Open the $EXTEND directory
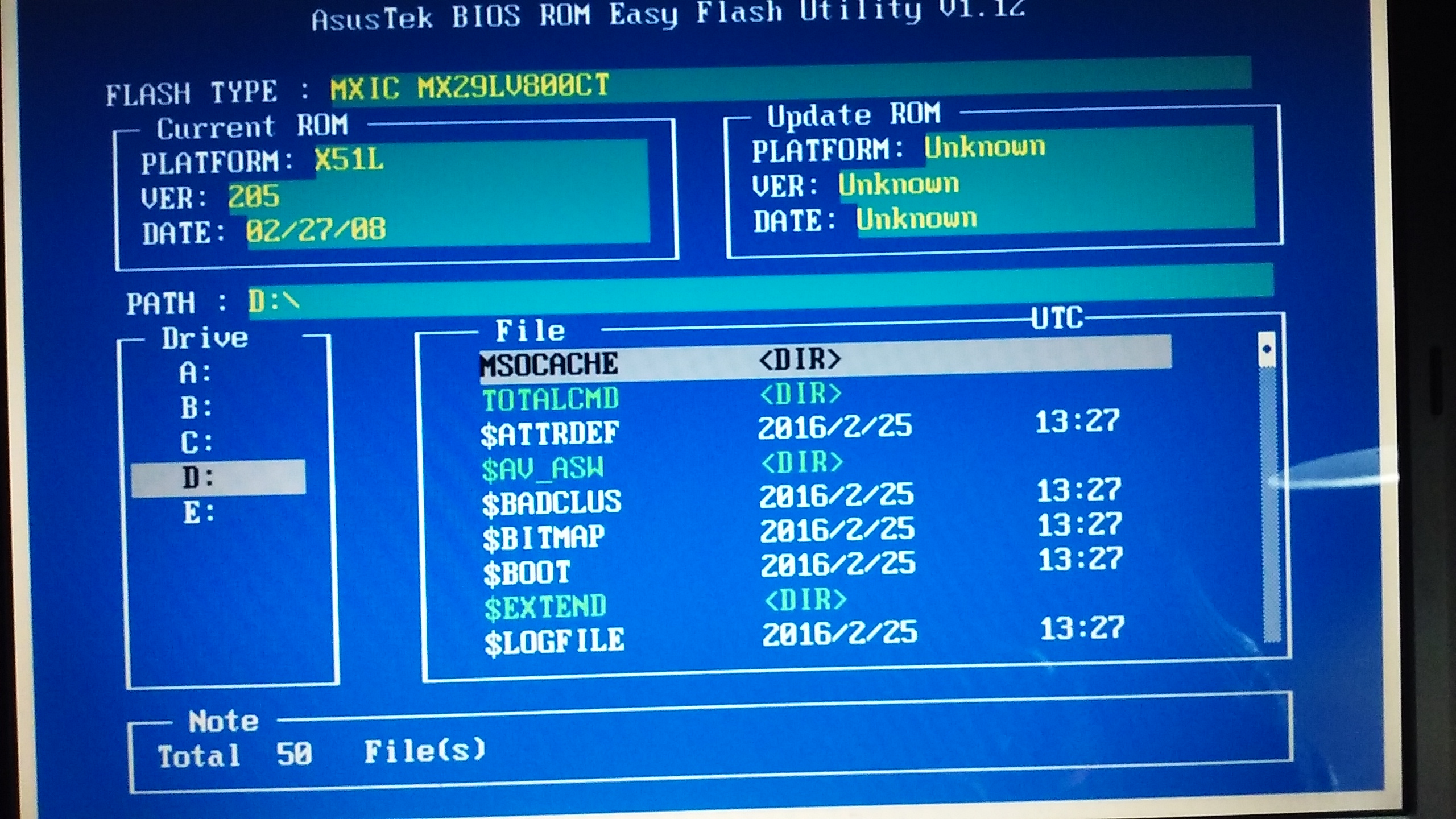1456x819 pixels. pyautogui.click(x=545, y=607)
